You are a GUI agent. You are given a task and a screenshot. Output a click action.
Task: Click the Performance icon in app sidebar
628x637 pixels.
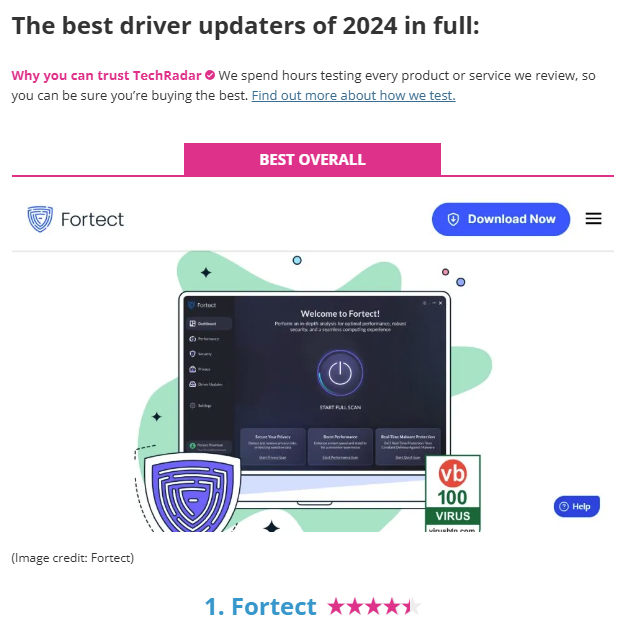(193, 339)
